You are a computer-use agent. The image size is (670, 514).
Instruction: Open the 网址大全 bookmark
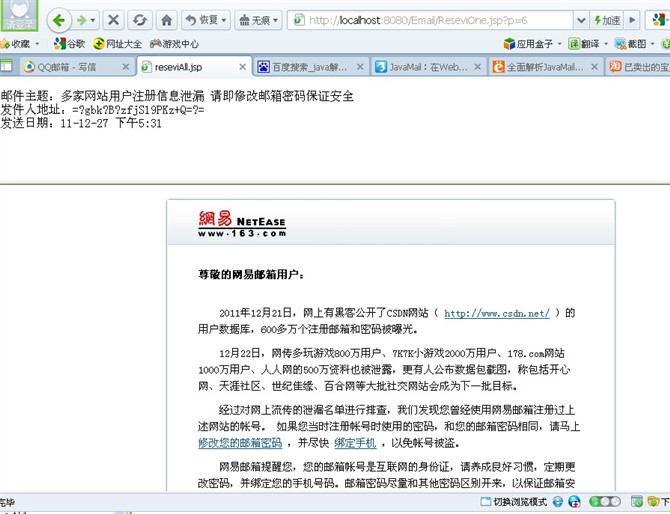pyautogui.click(x=118, y=44)
